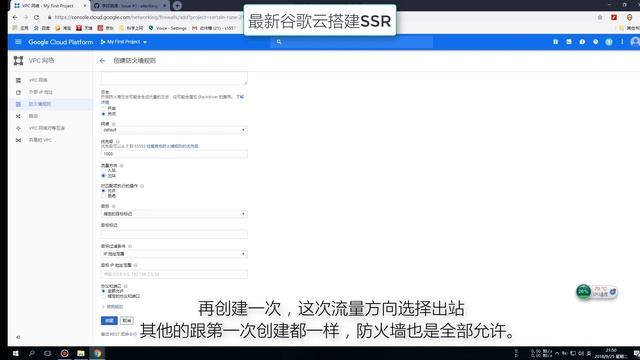This screenshot has height=360, width=640.
Task: Select the Egress traffic direction radio
Action: (x=103, y=176)
